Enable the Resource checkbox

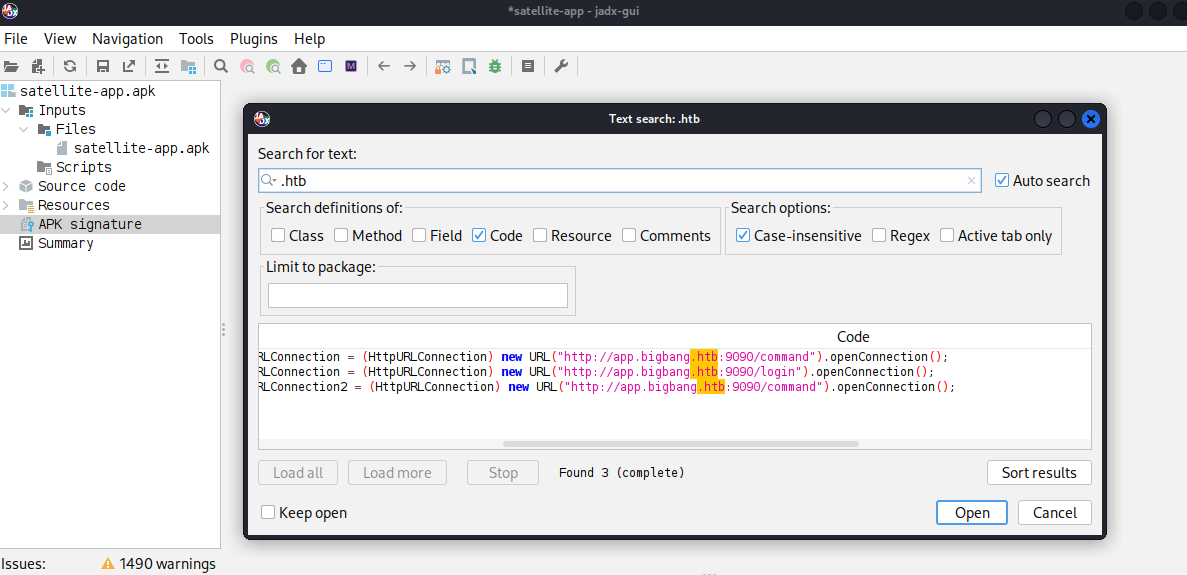[540, 235]
